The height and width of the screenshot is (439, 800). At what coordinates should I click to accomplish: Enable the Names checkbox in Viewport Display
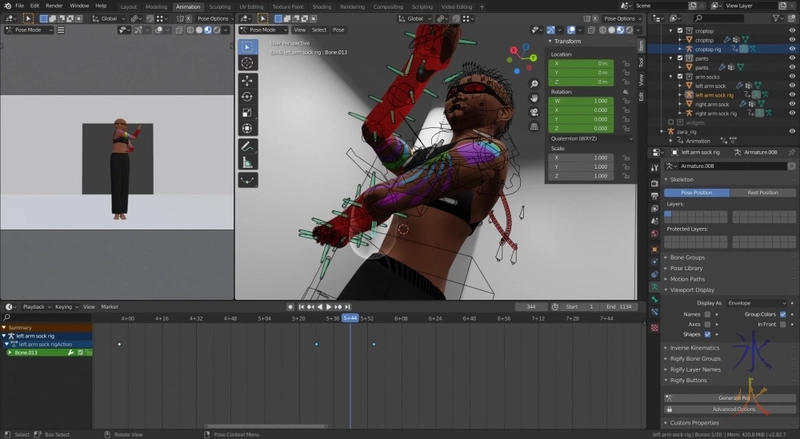click(708, 314)
